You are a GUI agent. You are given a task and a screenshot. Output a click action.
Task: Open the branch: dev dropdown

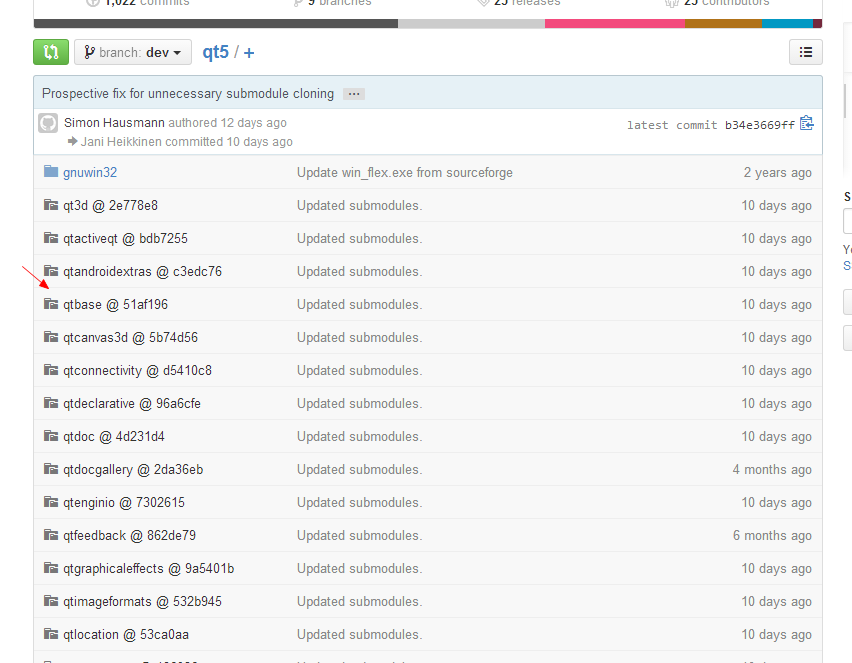(133, 52)
